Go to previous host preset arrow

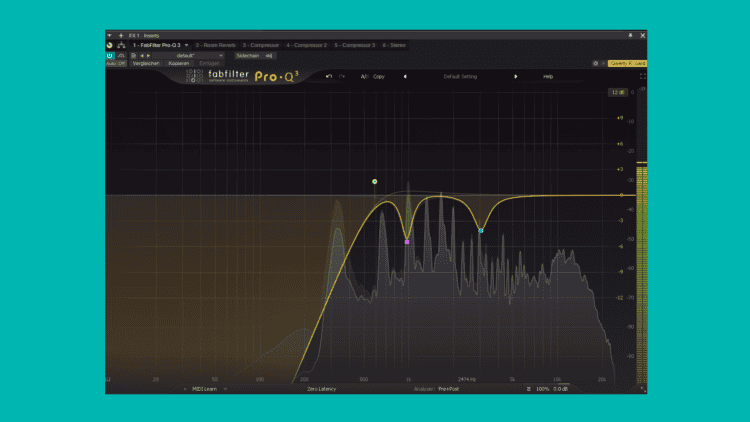click(x=142, y=56)
